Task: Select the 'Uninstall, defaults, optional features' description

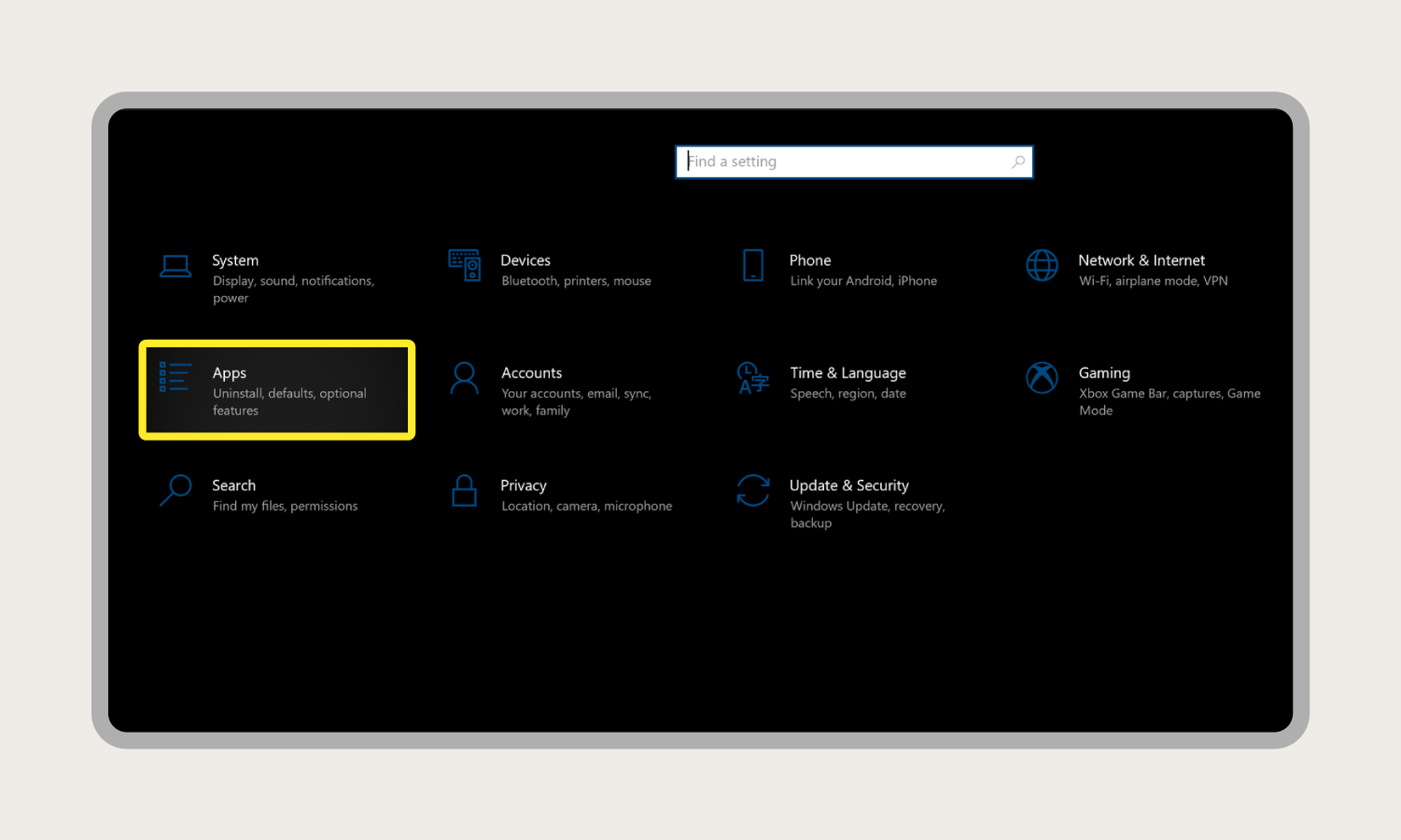Action: (289, 402)
